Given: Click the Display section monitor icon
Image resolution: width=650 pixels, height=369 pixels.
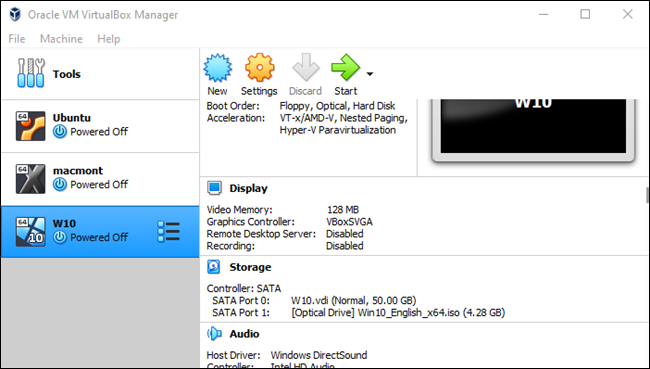Looking at the screenshot, I should [x=215, y=188].
